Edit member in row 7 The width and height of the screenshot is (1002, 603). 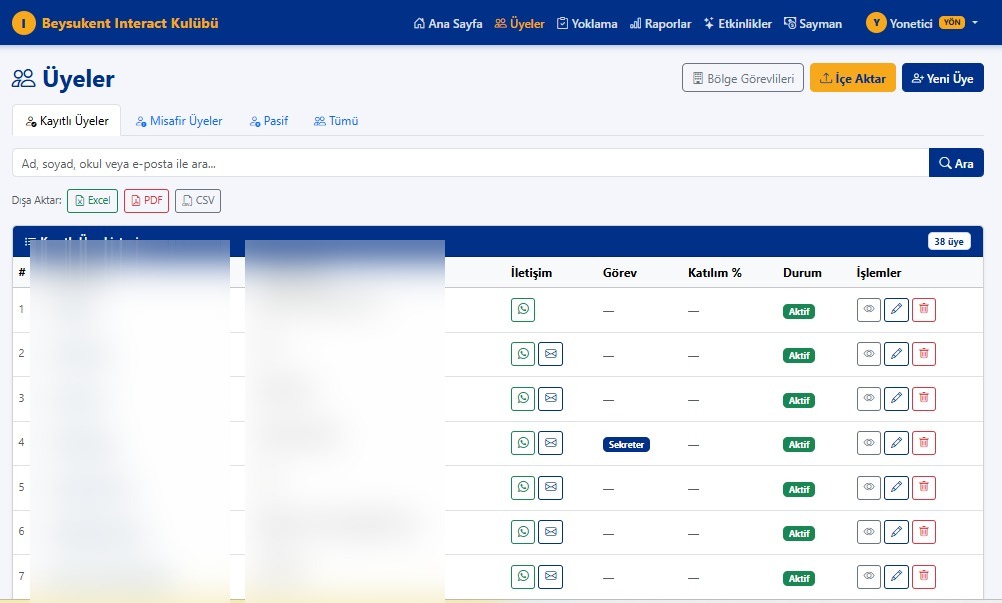[896, 576]
